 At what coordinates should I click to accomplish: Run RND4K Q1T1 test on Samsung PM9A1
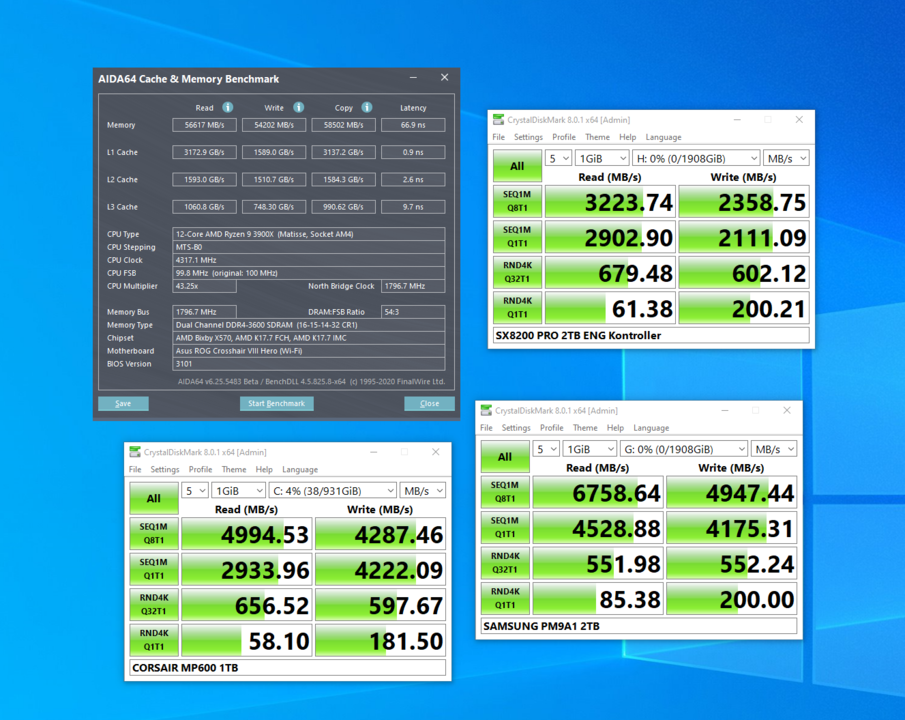(x=505, y=598)
